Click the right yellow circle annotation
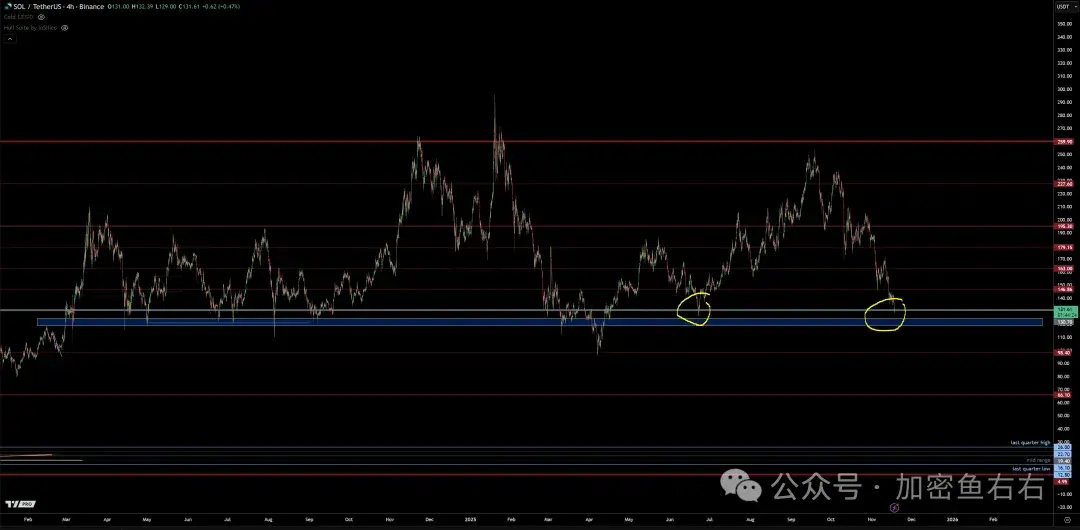Screen dimensions: 1080x530 coord(885,313)
